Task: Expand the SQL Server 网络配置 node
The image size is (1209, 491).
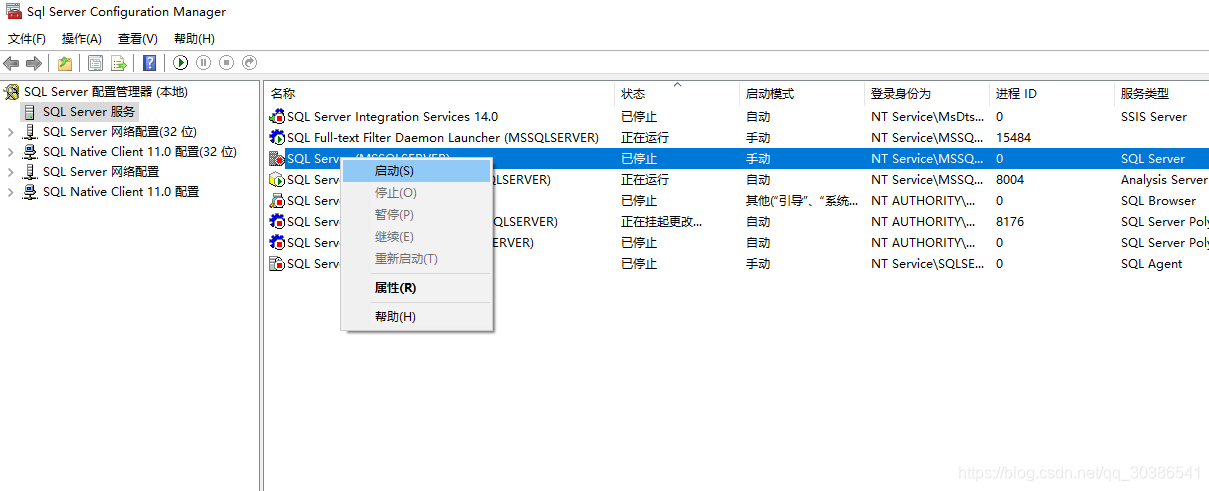Action: 10,172
